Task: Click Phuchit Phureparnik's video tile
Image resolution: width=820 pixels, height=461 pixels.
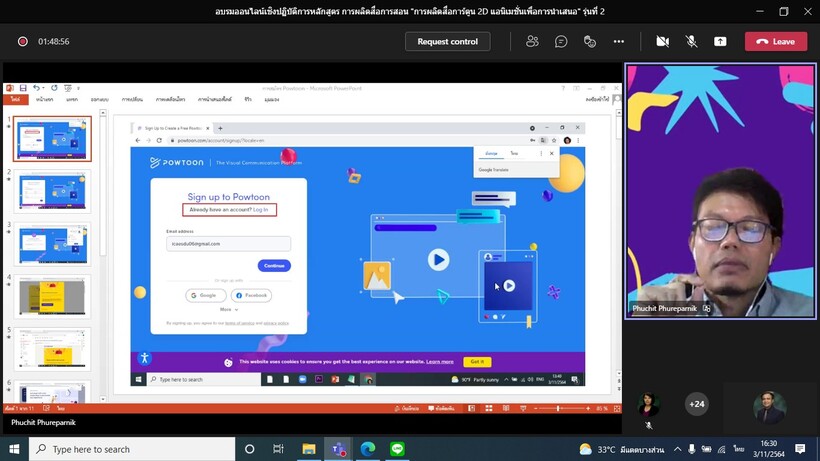Action: 720,191
